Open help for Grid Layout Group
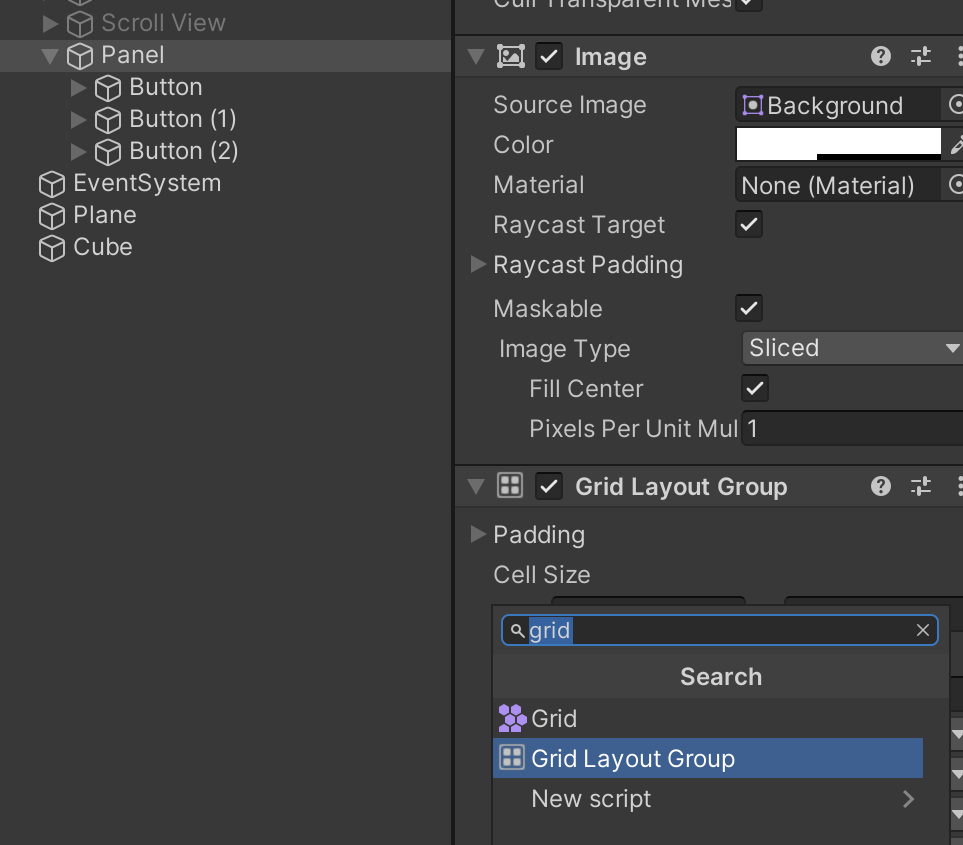 (x=881, y=487)
